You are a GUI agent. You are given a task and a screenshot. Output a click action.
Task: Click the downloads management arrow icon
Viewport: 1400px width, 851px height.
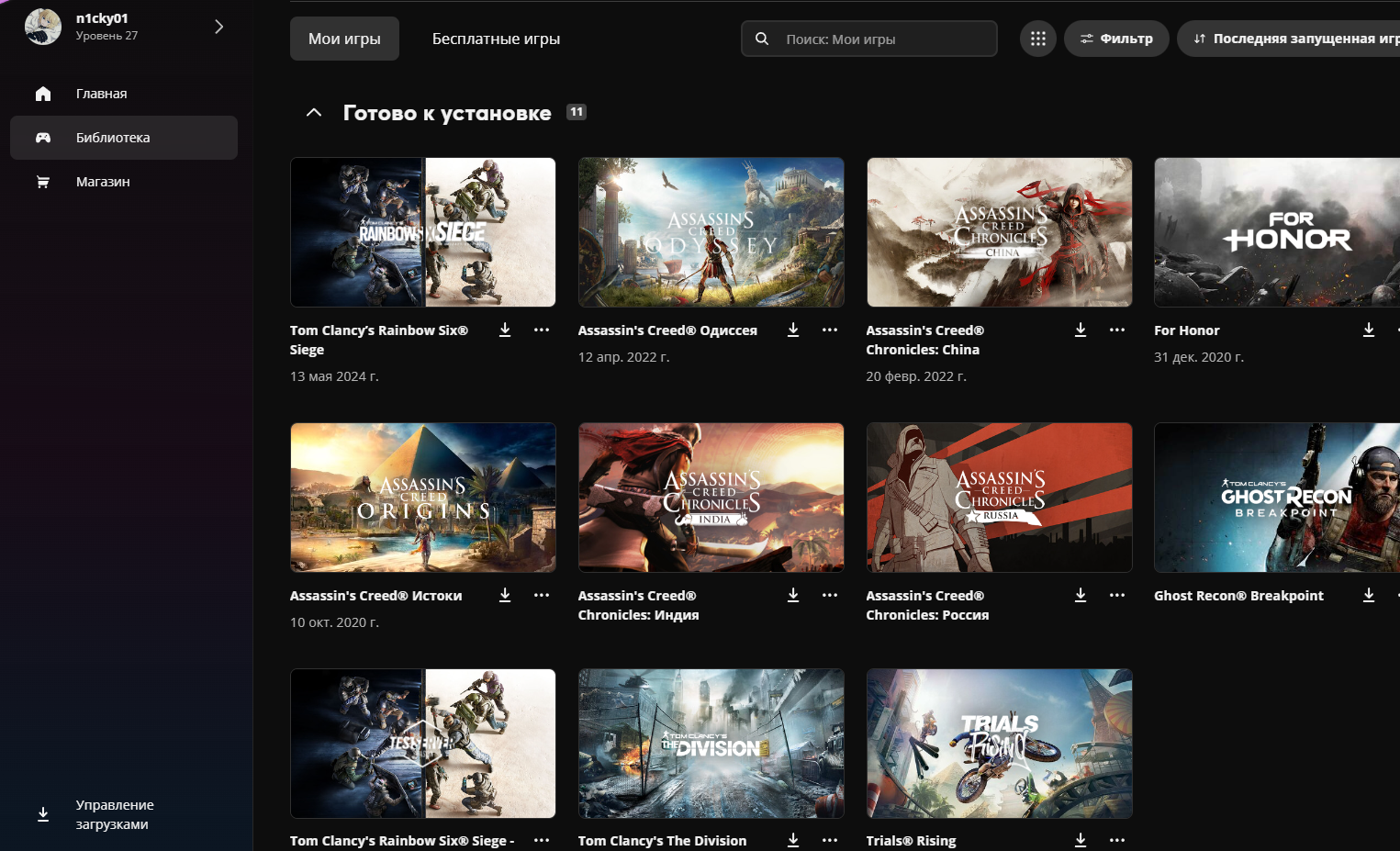(43, 814)
